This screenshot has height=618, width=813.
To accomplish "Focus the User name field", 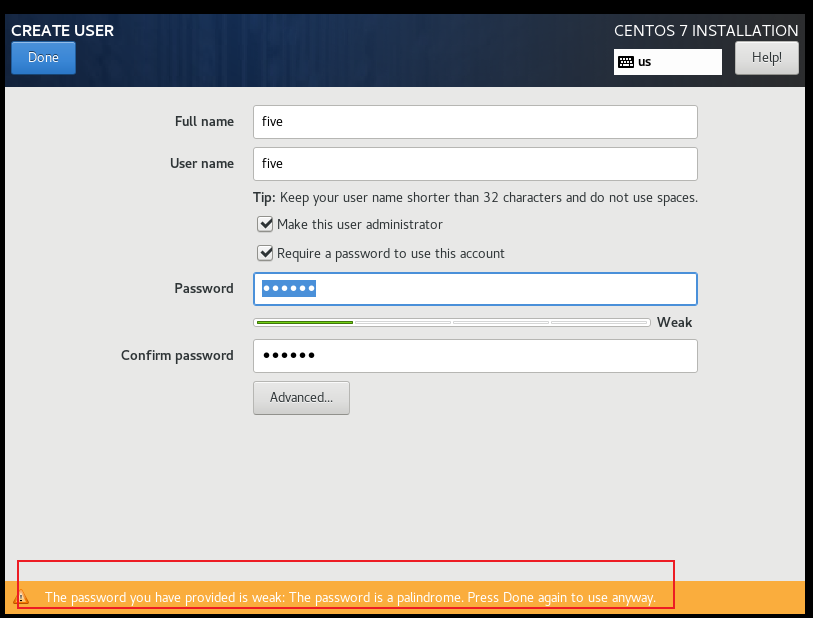I will click(x=475, y=164).
